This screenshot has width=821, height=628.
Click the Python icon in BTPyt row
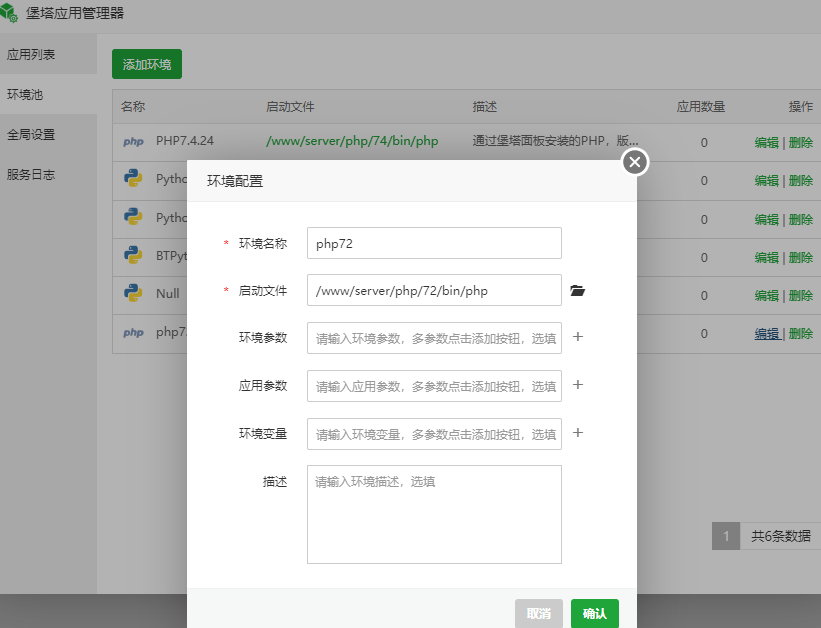click(x=133, y=255)
